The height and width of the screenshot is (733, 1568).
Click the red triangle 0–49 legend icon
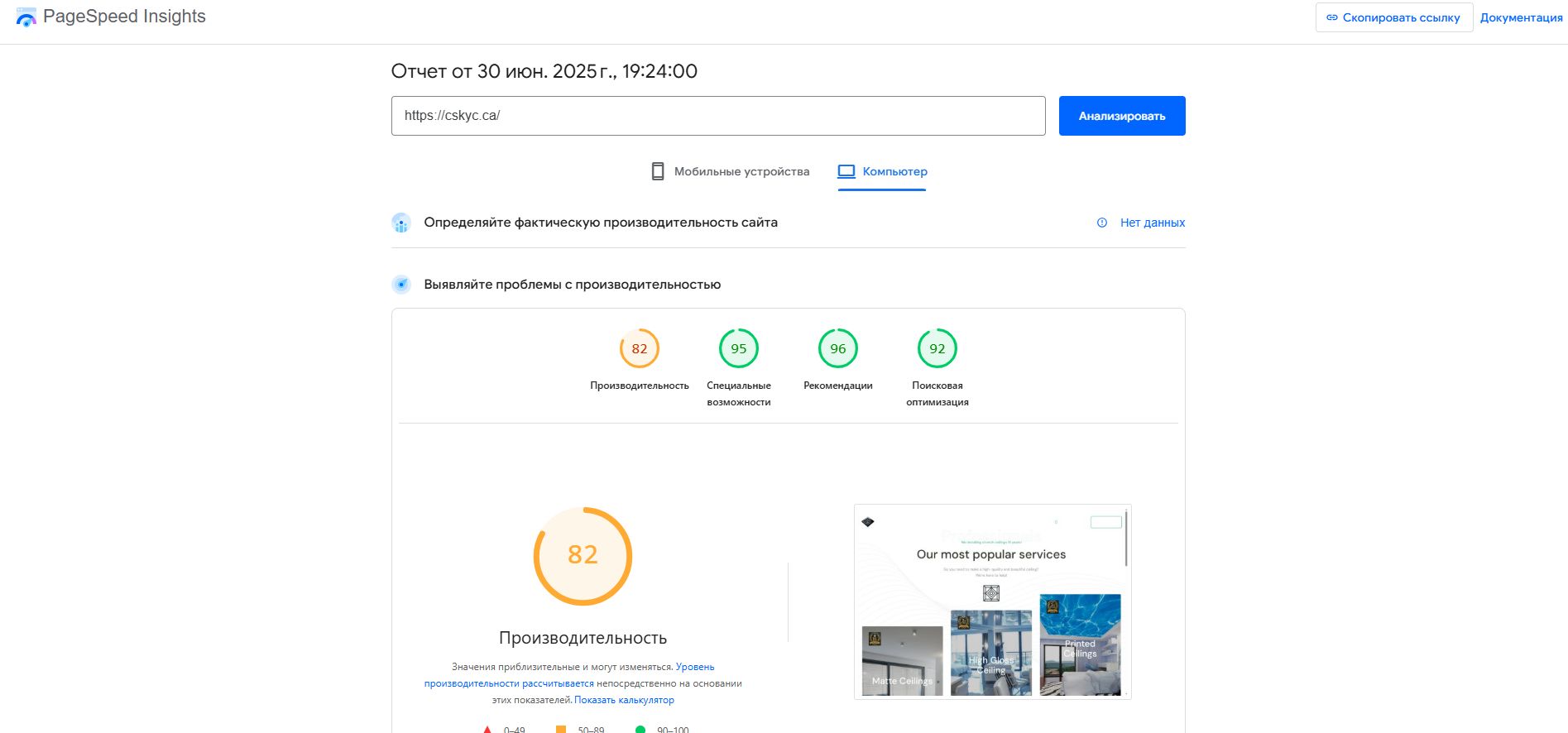(487, 730)
